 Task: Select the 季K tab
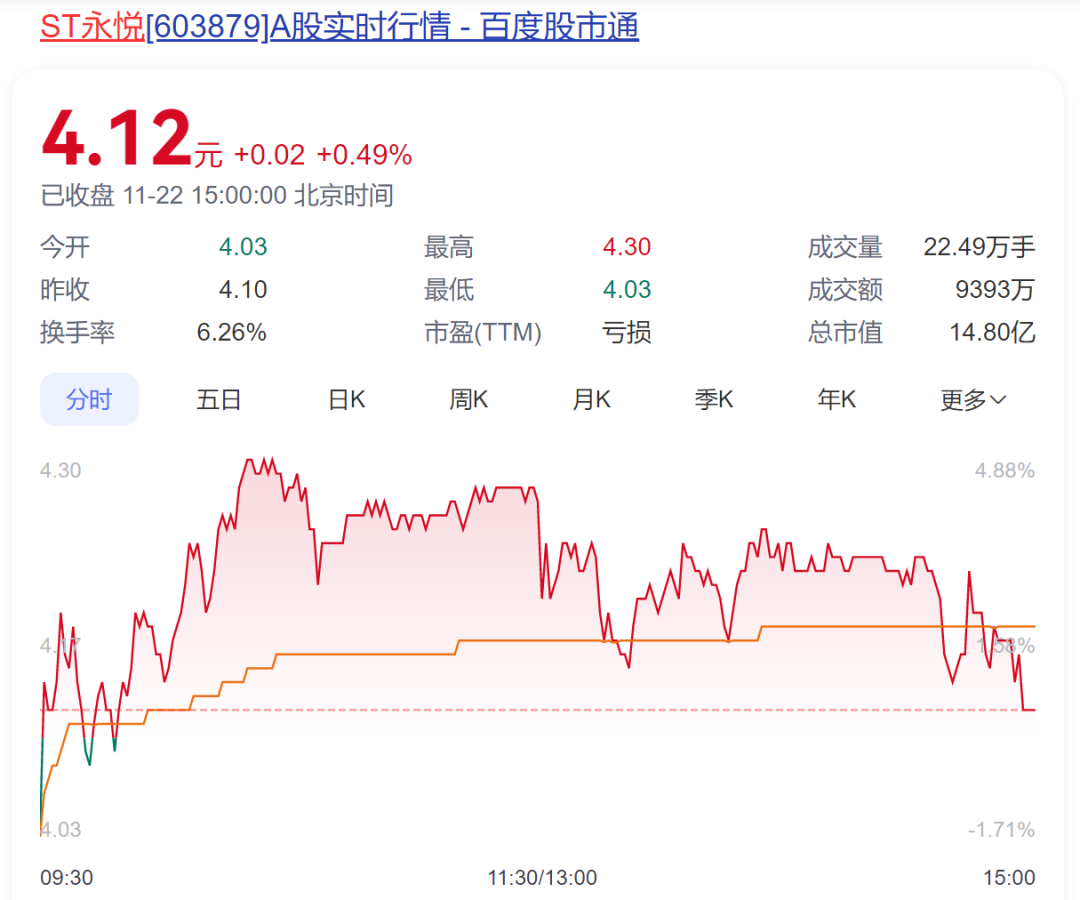tap(714, 400)
